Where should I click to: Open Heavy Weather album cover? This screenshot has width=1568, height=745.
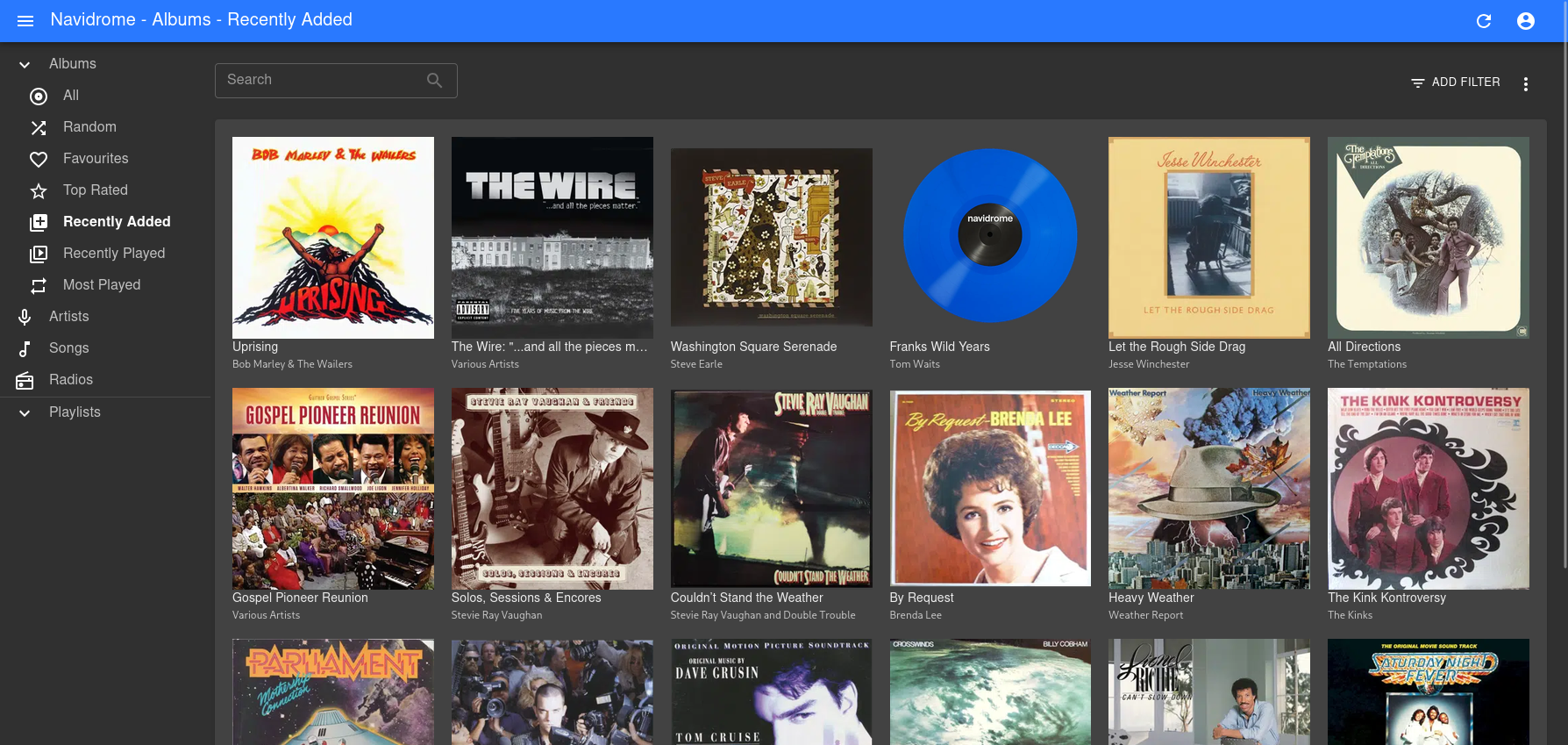tap(1209, 489)
